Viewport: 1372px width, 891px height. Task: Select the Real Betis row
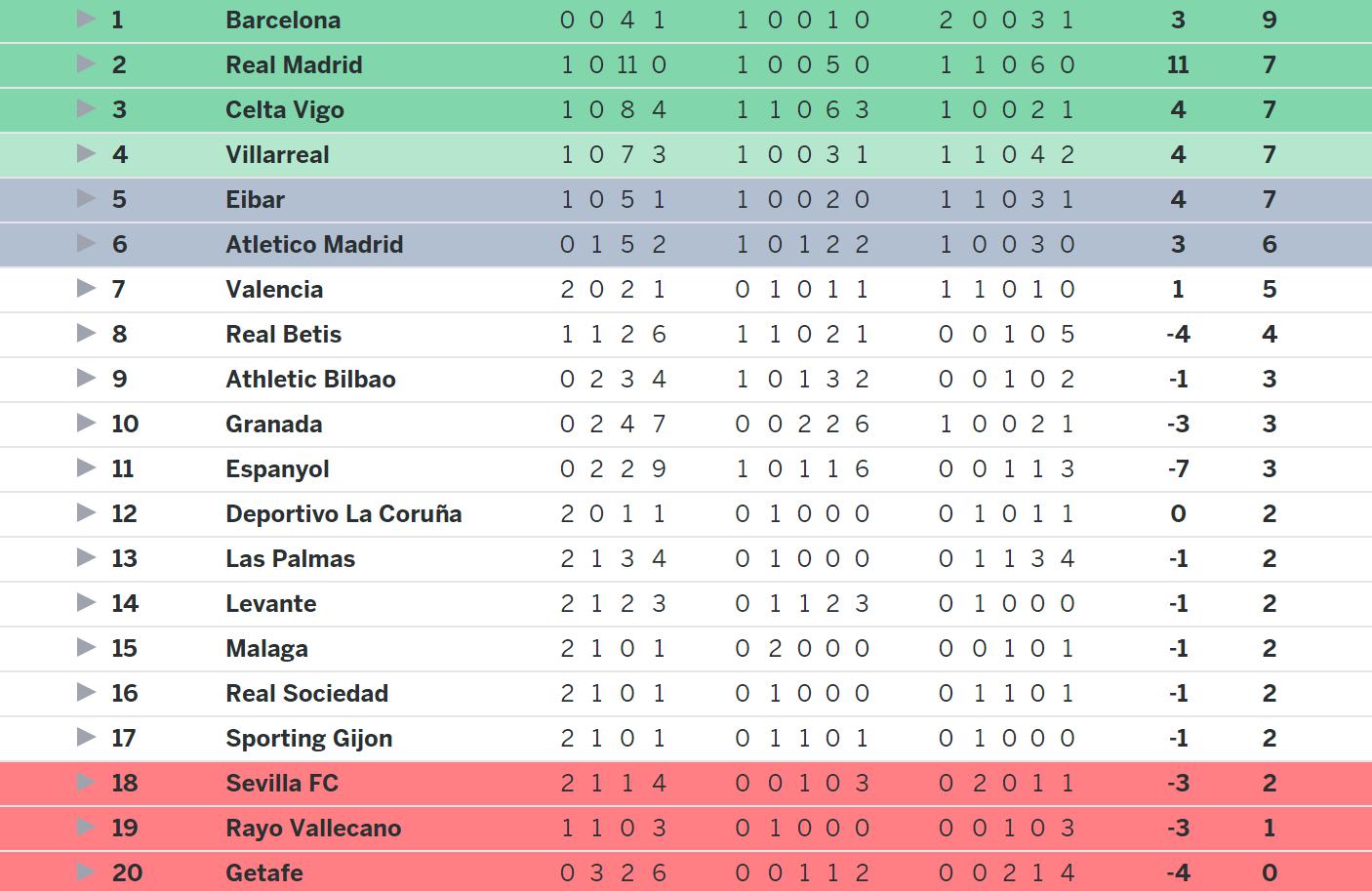[x=283, y=334]
